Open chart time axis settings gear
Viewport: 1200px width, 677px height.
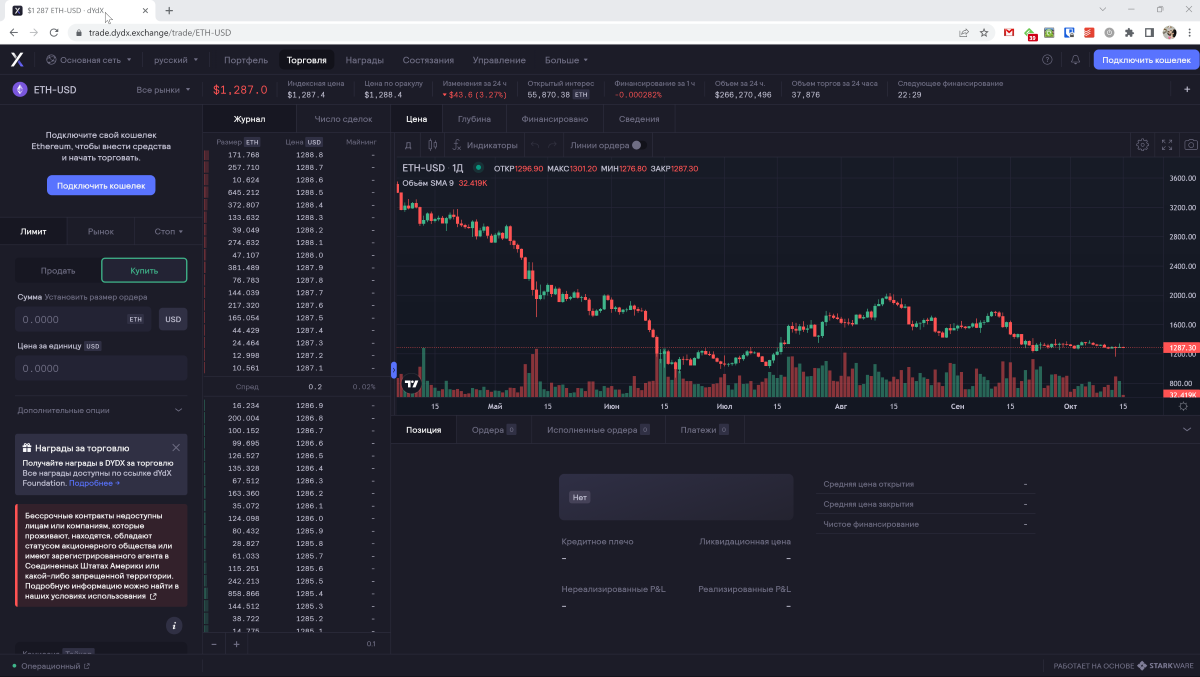(x=1183, y=406)
